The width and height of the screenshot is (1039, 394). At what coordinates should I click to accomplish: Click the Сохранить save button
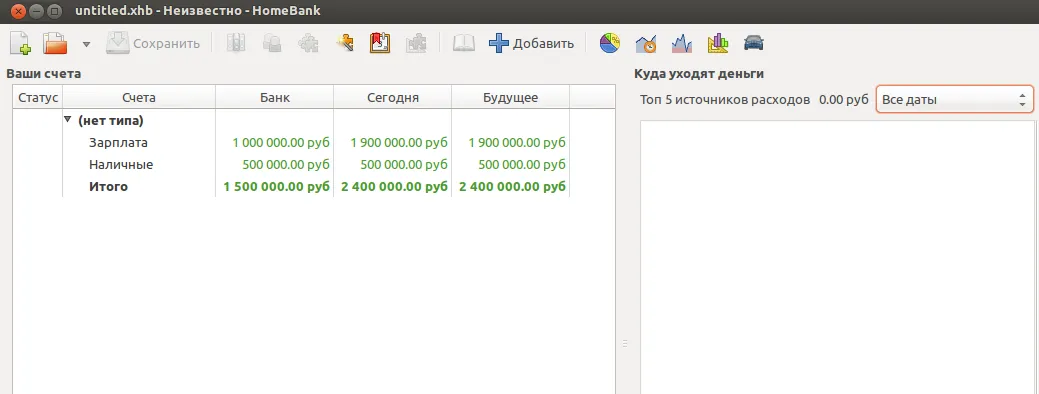point(153,44)
